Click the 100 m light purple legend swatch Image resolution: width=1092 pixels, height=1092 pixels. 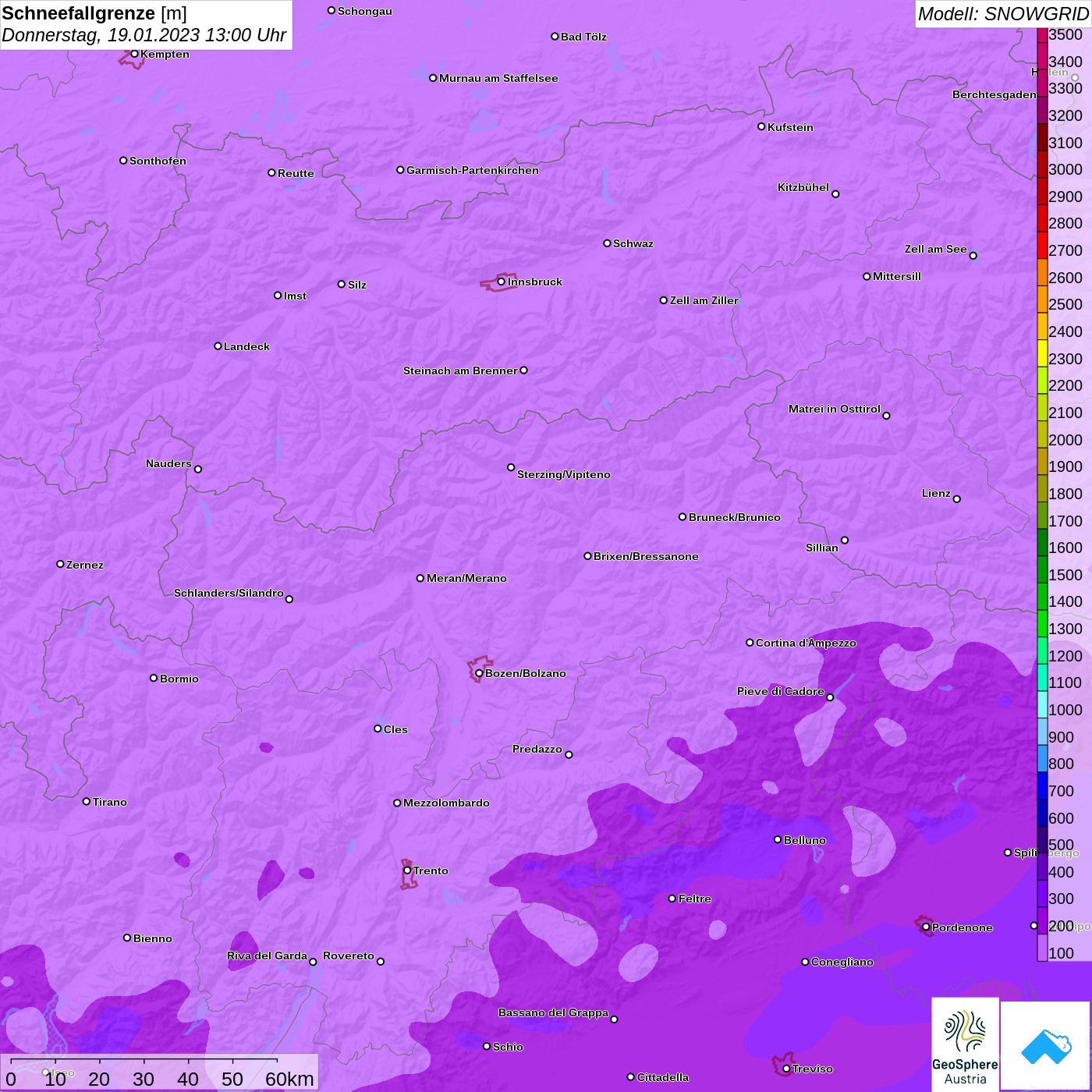[1042, 948]
